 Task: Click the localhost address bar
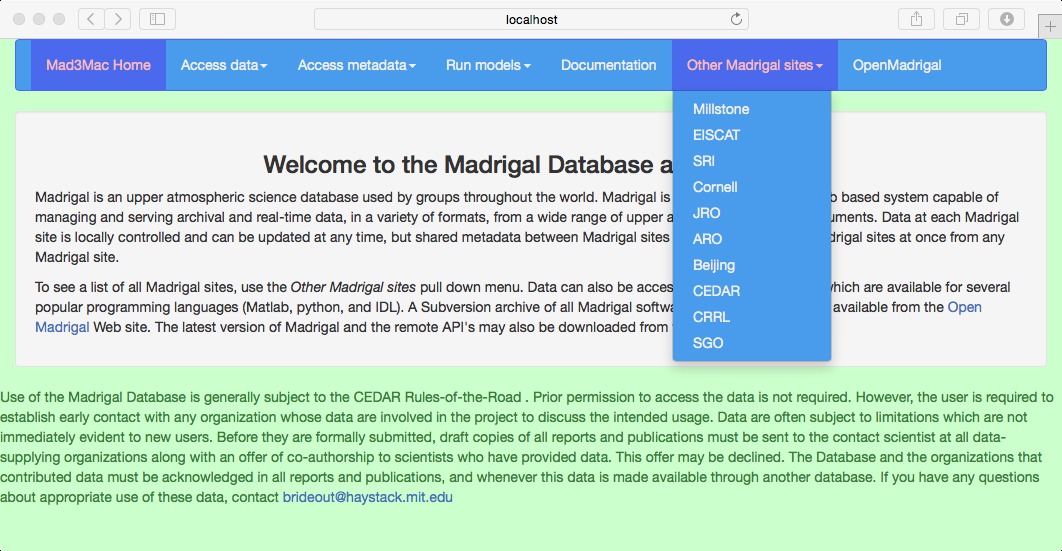point(531,19)
